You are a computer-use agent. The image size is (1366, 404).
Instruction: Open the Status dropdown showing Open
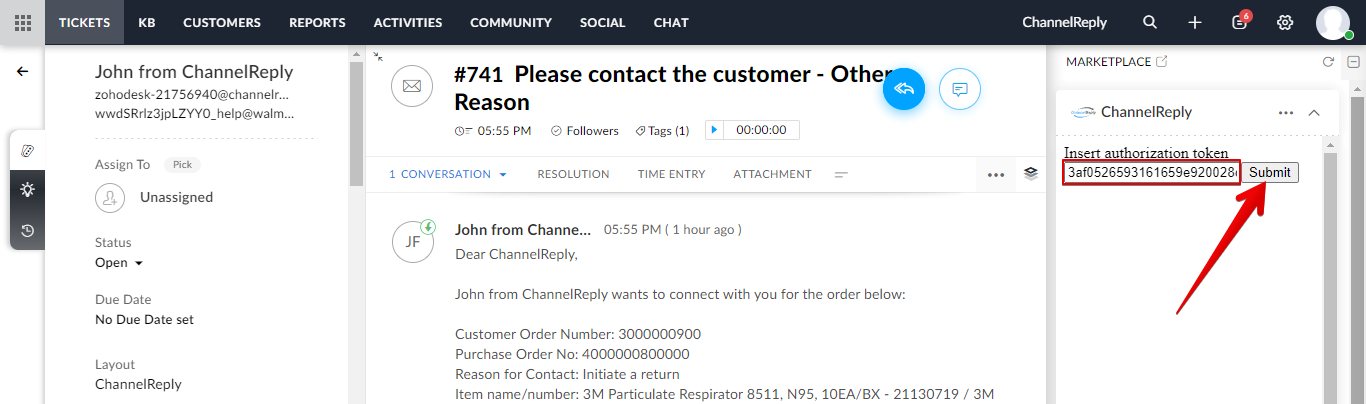pyautogui.click(x=118, y=263)
